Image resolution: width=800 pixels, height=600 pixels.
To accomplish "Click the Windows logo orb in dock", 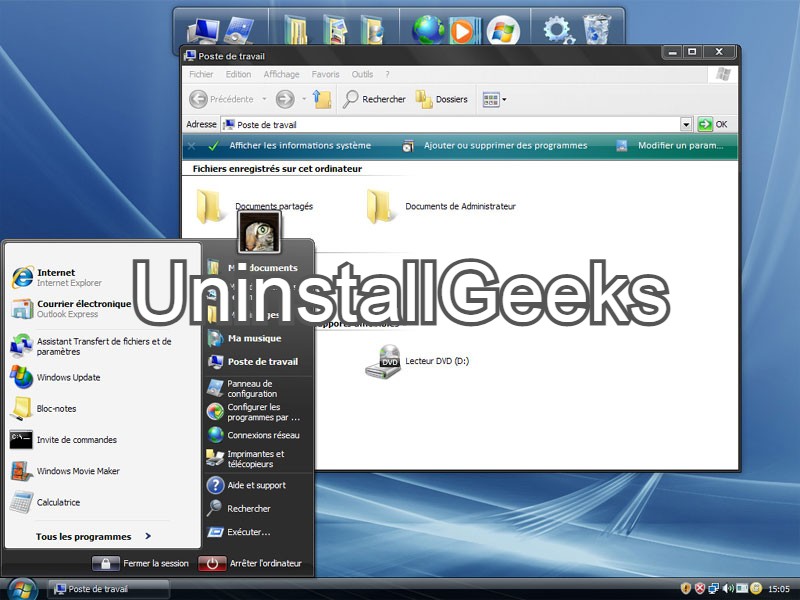I will click(503, 31).
